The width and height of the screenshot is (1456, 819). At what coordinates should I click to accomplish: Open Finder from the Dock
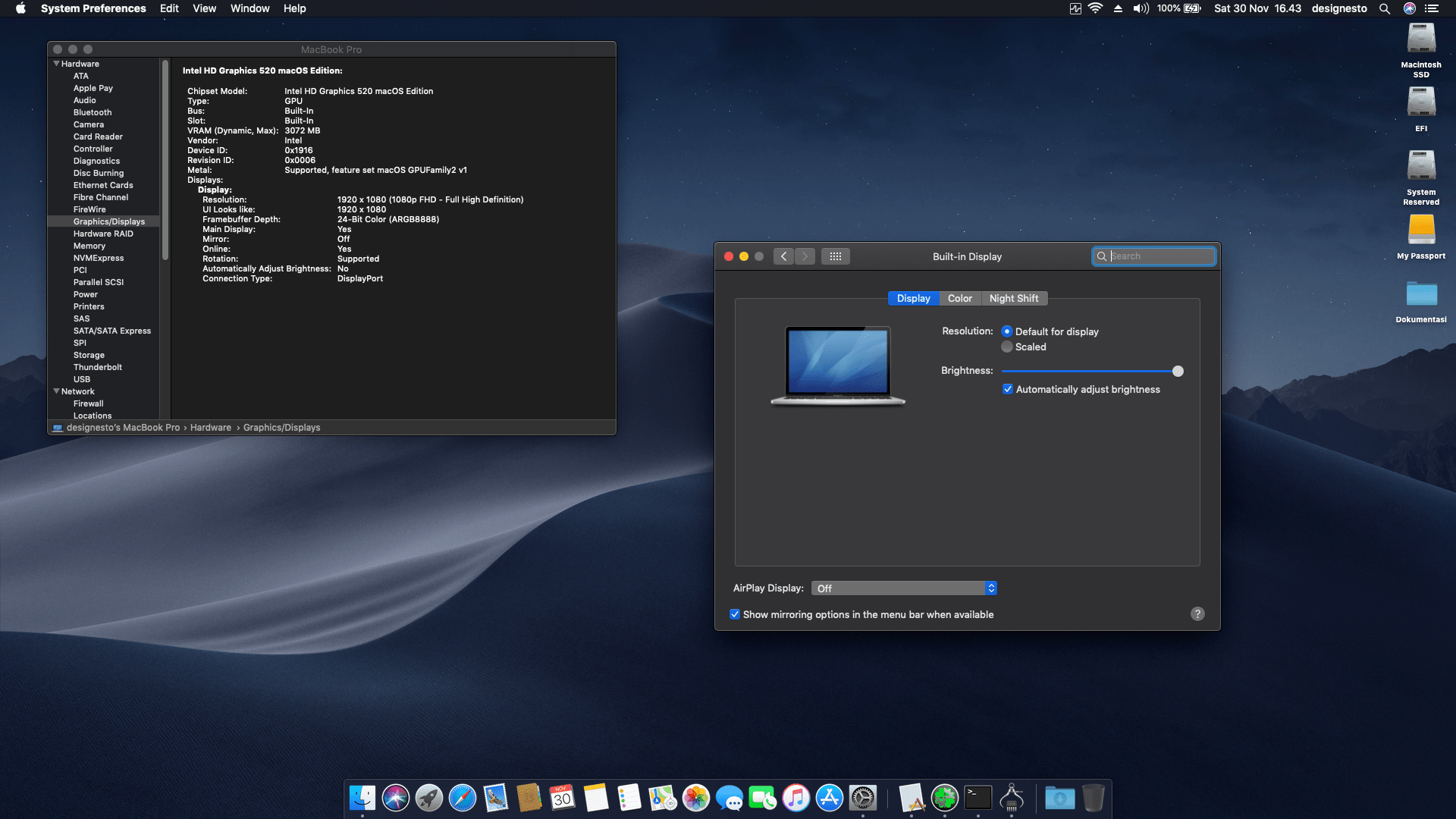click(x=362, y=798)
